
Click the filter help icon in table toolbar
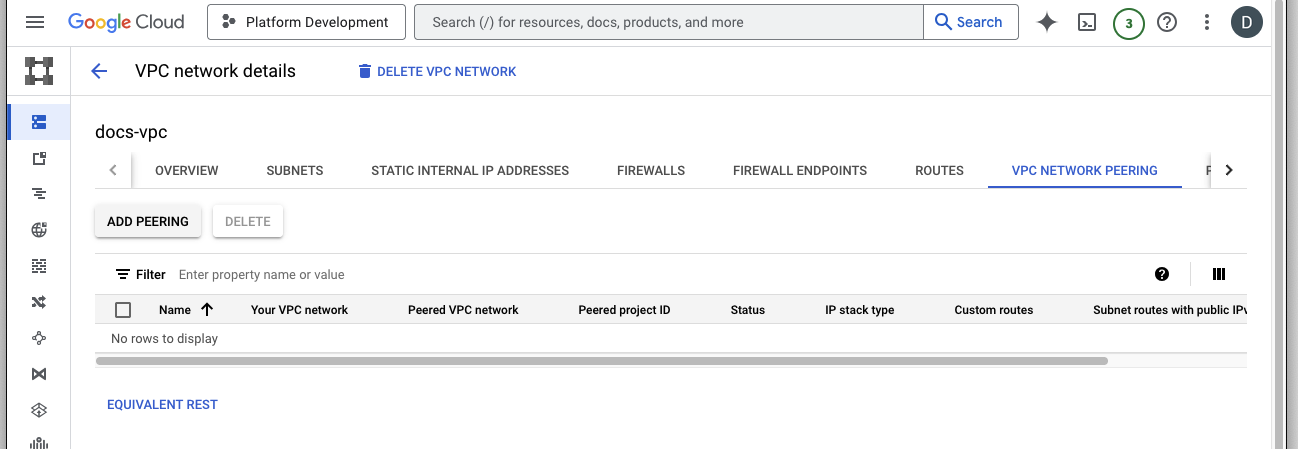[1162, 274]
